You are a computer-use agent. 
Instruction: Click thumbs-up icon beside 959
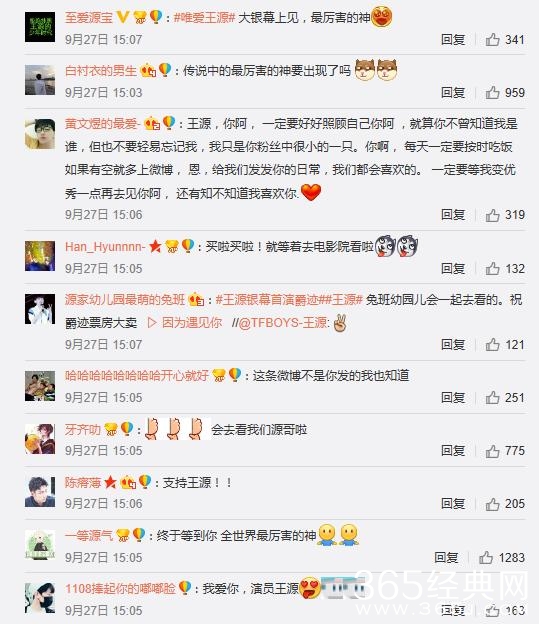[x=492, y=92]
